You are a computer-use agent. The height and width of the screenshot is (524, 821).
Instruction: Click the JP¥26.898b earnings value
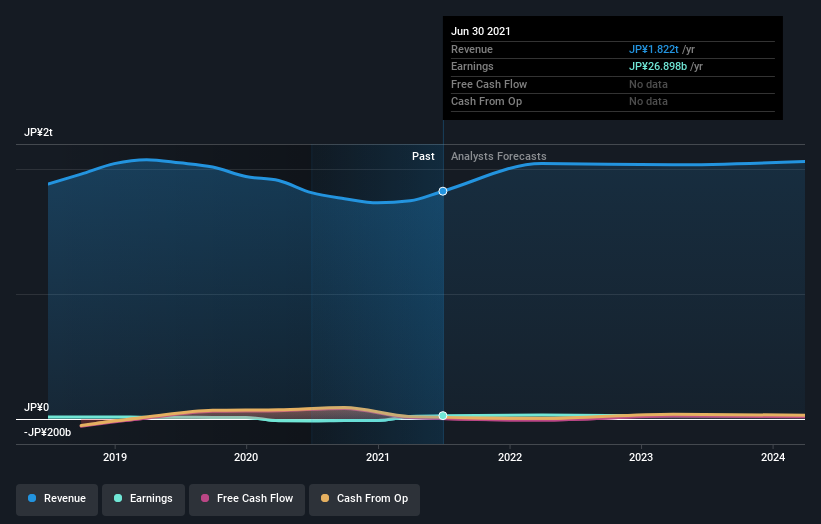pyautogui.click(x=658, y=66)
